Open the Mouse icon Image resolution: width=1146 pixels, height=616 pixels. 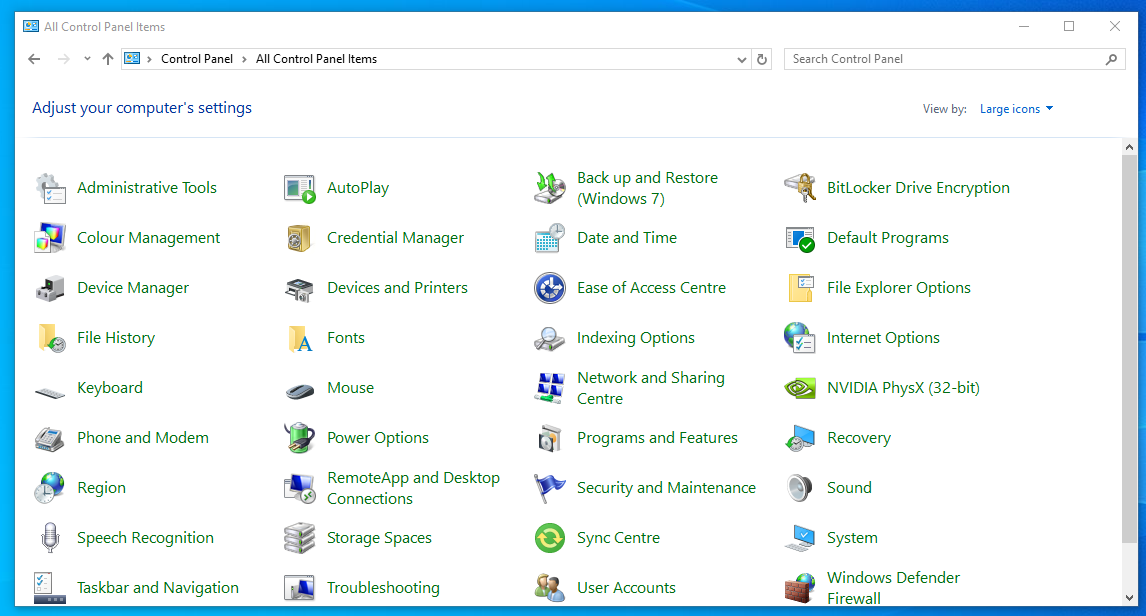coord(300,389)
